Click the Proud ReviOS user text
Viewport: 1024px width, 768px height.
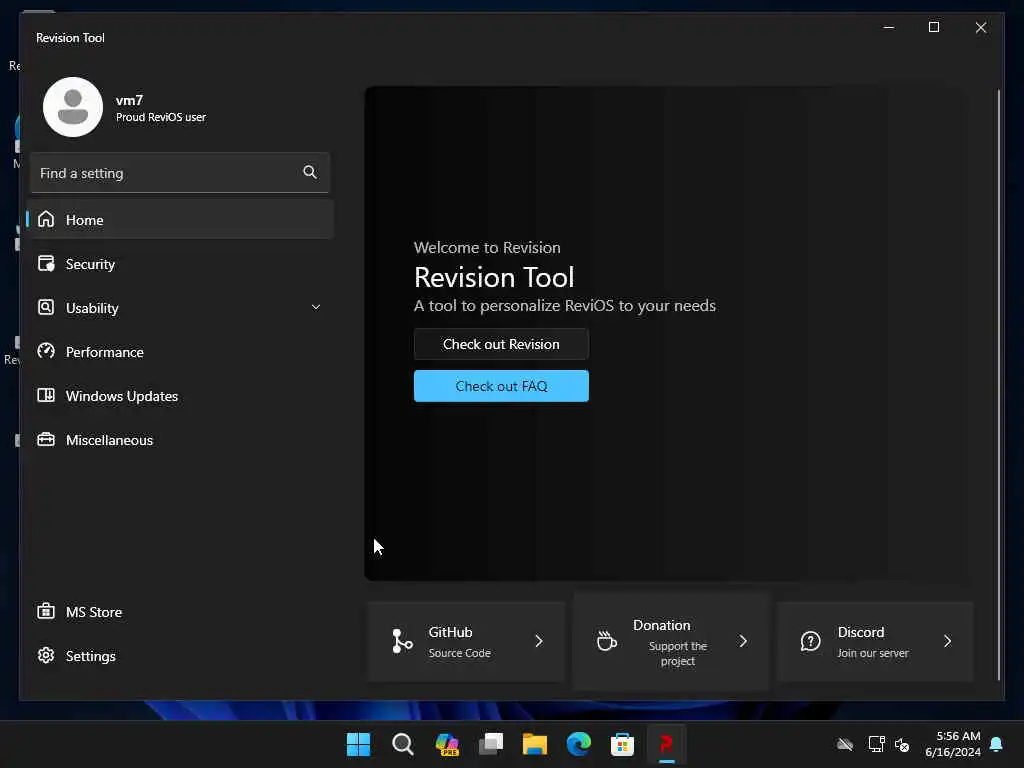coord(161,117)
